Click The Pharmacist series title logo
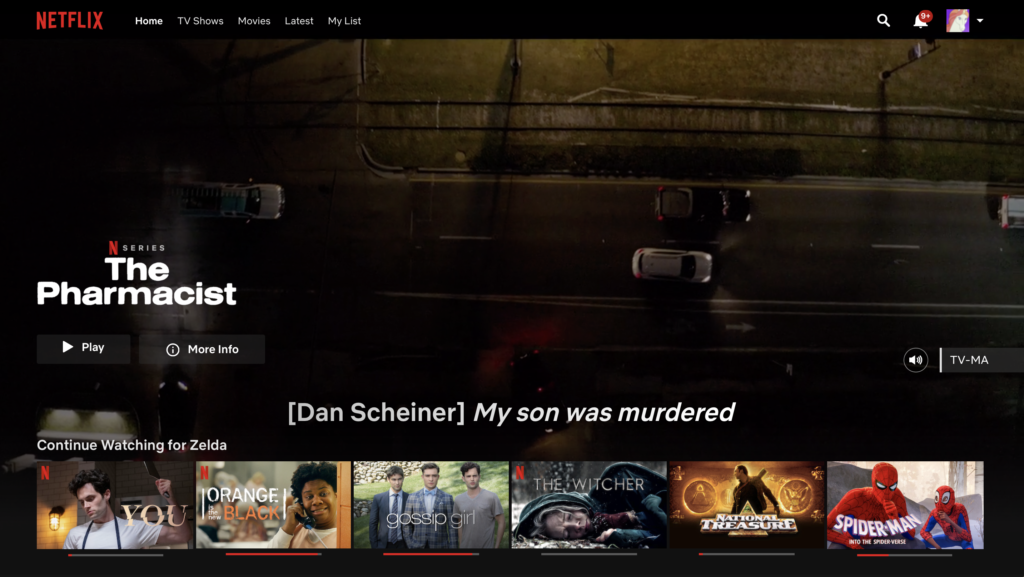The height and width of the screenshot is (577, 1024). click(136, 281)
